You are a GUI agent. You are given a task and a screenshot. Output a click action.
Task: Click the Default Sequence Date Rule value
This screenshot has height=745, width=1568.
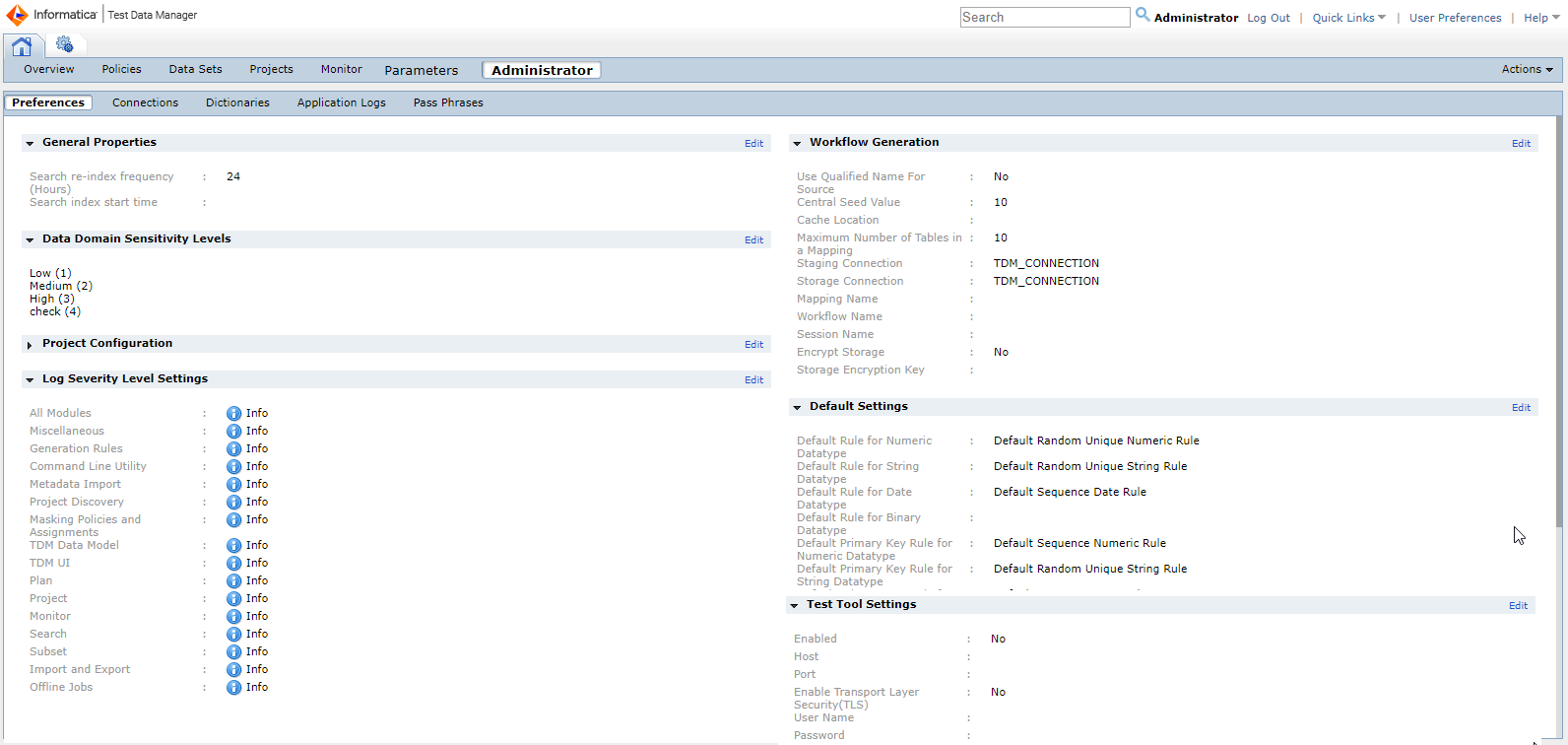click(1070, 492)
